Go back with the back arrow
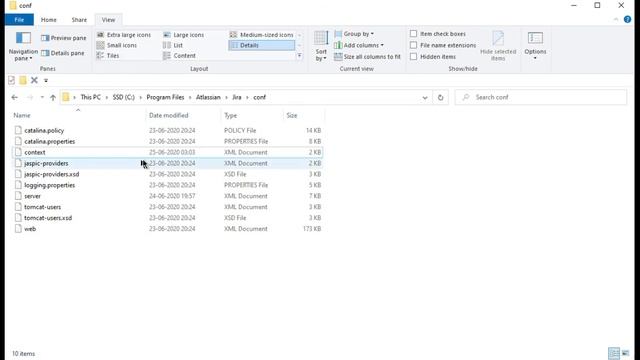 point(15,98)
